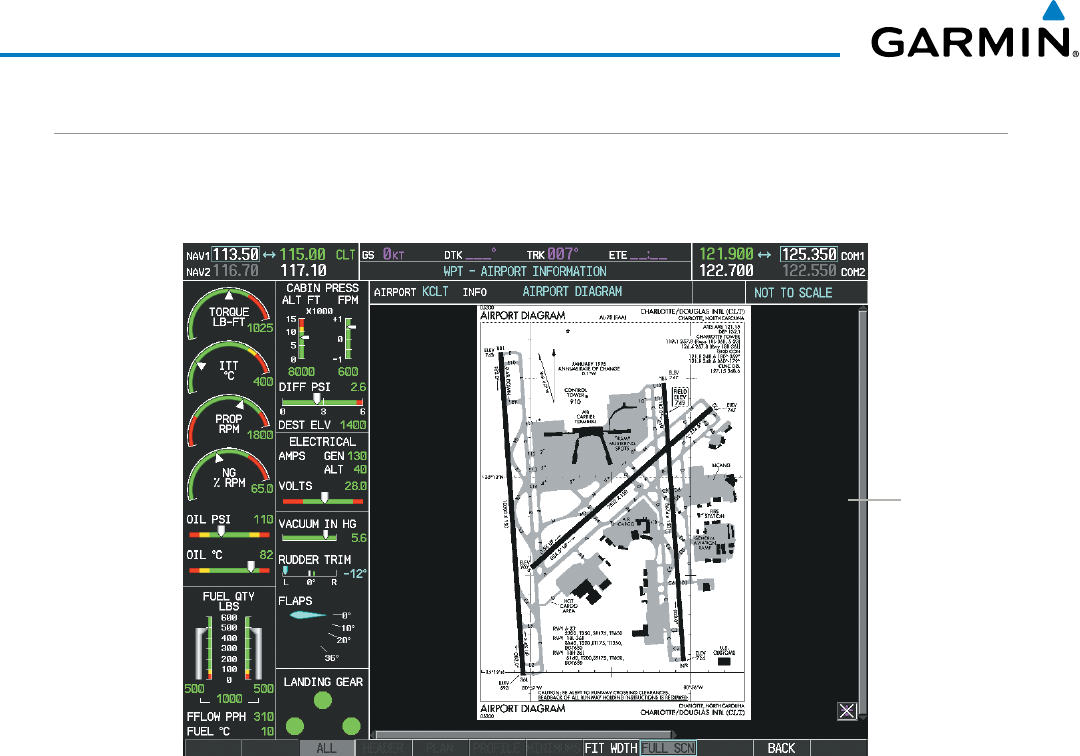Click the NAV active frequency 115.00
This screenshot has height=756, width=1080.
tap(302, 254)
